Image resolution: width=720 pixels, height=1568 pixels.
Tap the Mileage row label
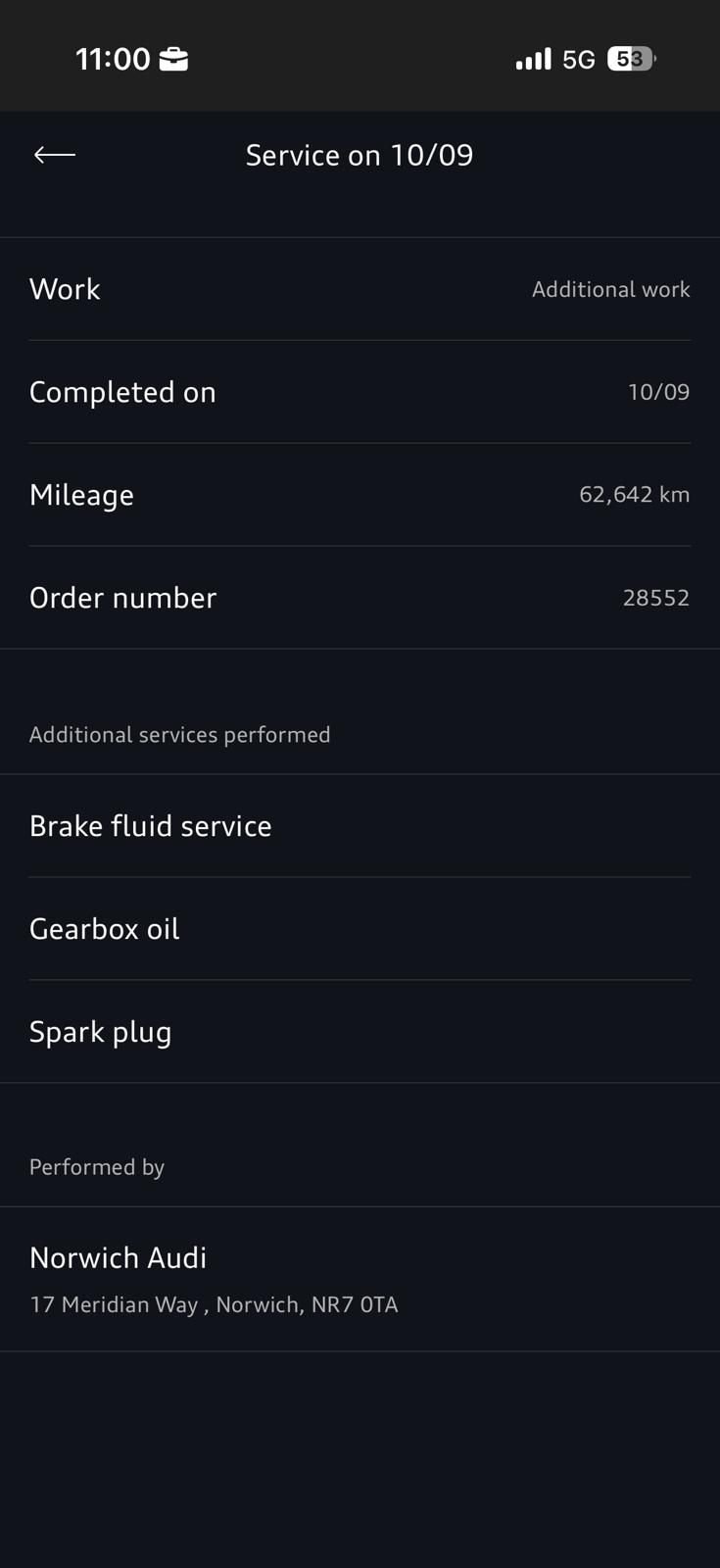[81, 495]
